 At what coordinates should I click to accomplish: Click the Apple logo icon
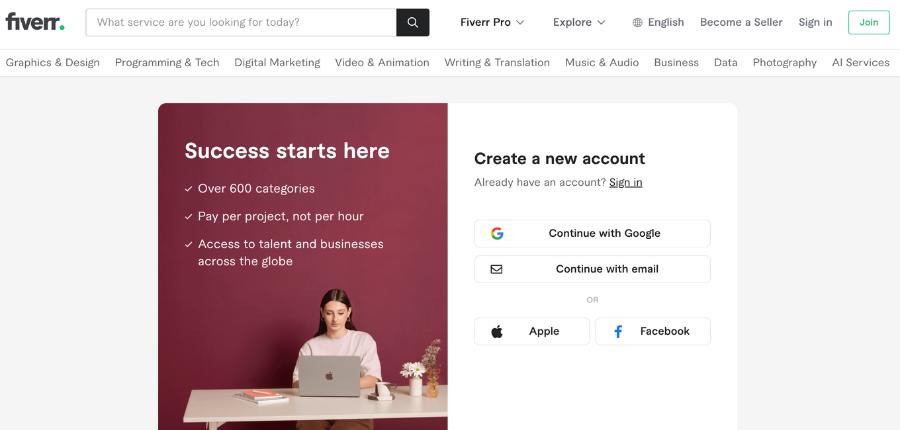tap(497, 331)
